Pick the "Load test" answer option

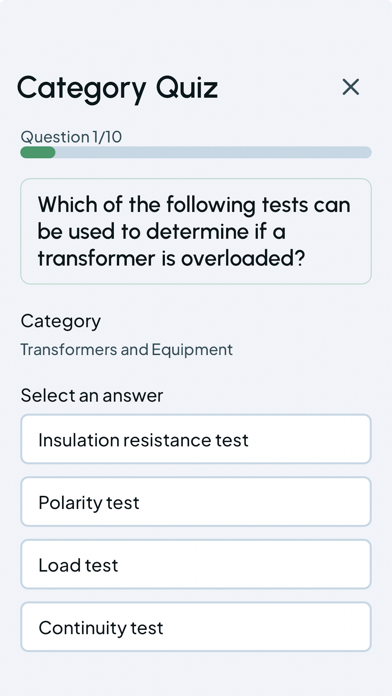pos(196,564)
